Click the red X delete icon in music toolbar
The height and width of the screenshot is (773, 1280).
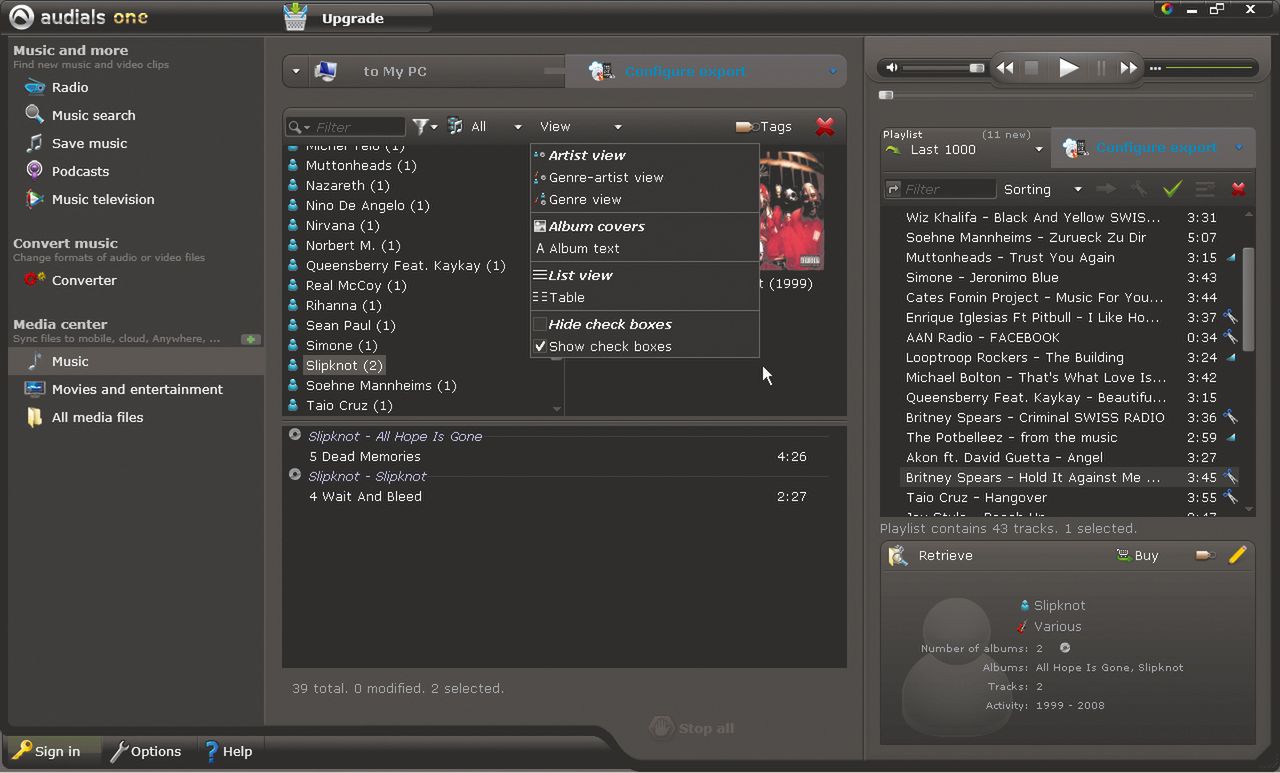(825, 126)
